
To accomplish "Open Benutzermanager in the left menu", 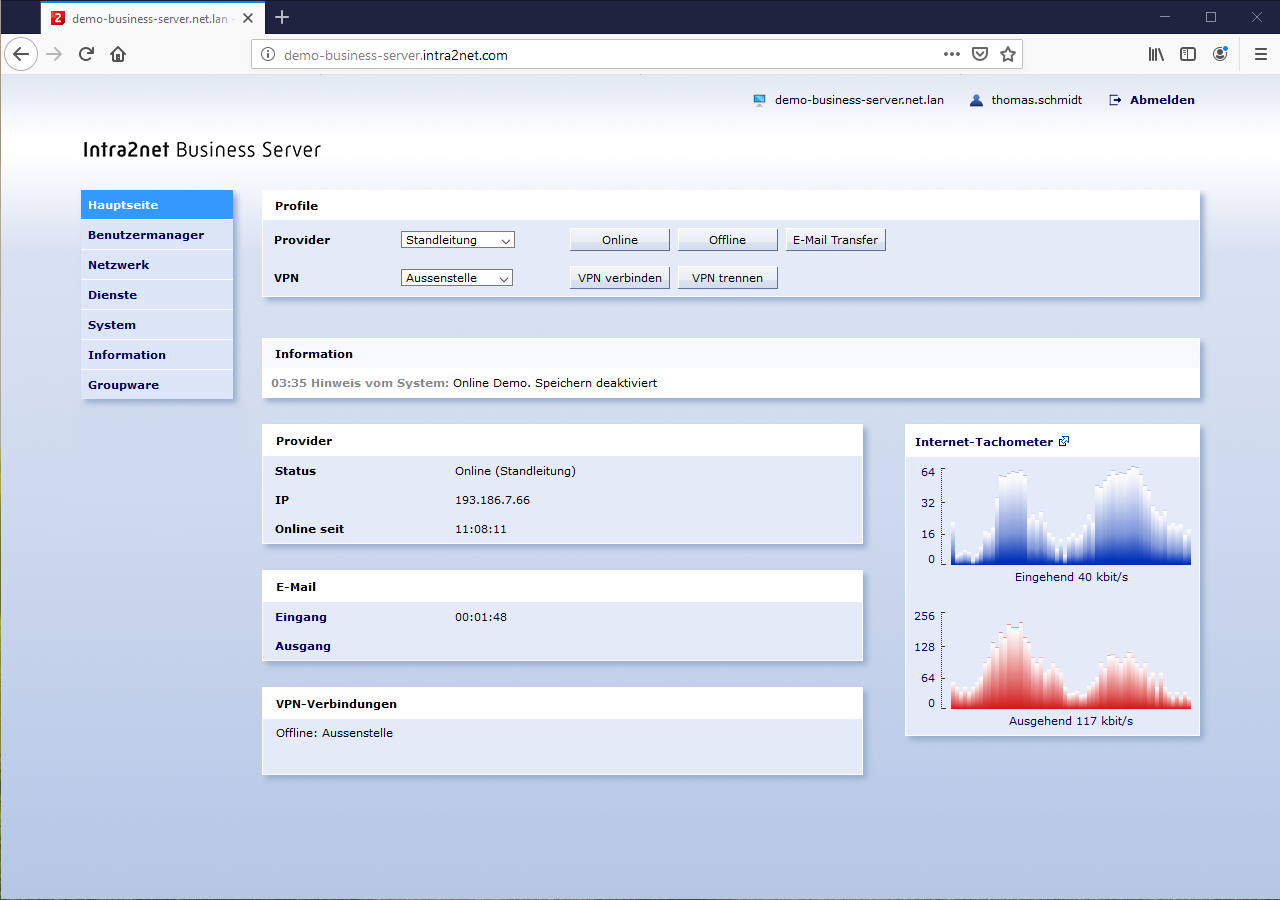I will click(x=157, y=235).
